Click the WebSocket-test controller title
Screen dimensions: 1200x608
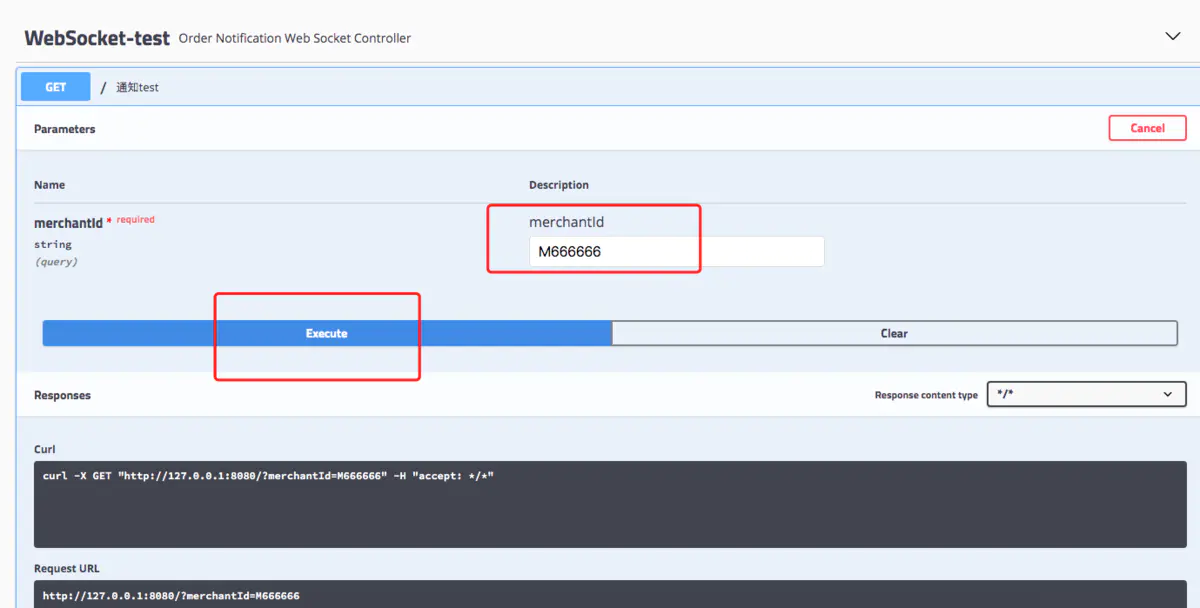point(97,38)
